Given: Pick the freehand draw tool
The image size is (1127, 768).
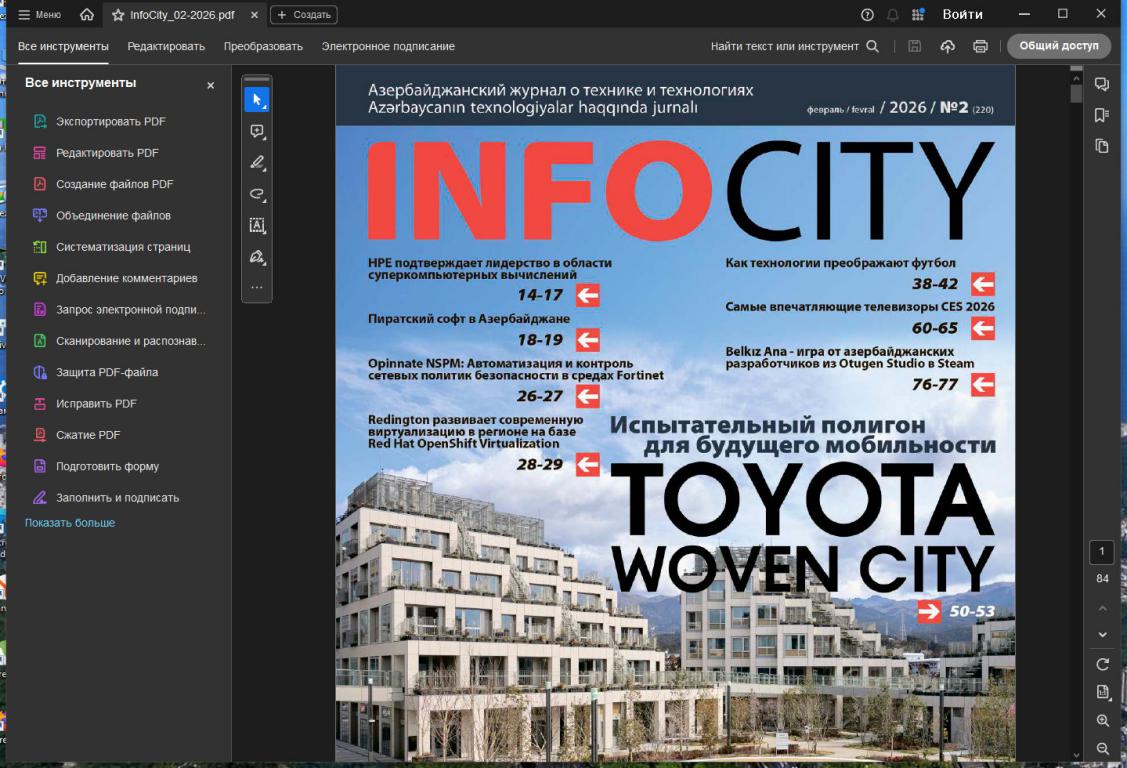Looking at the screenshot, I should click(257, 194).
